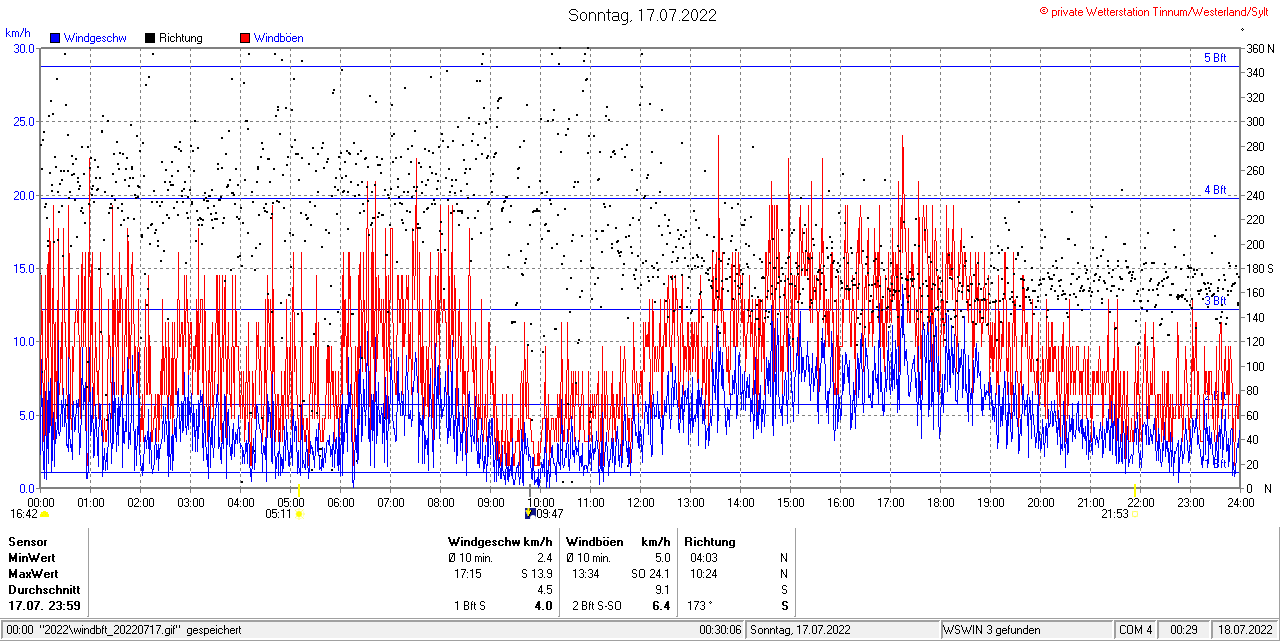This screenshot has height=641, width=1280.
Task: Click the Durchschnitt row header
Action: [x=44, y=590]
